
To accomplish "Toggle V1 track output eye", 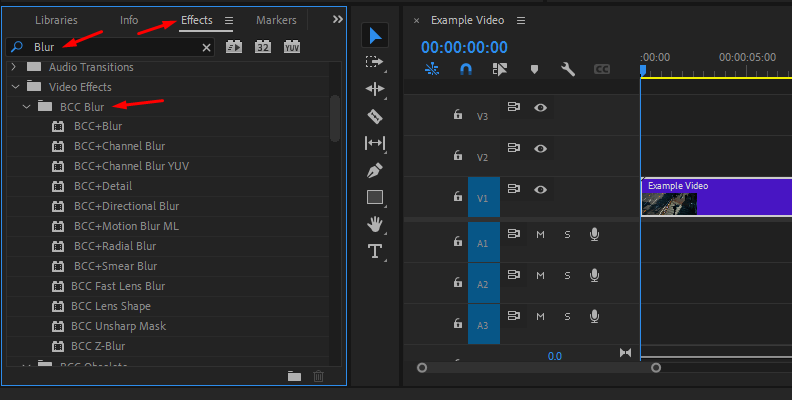I will [540, 189].
